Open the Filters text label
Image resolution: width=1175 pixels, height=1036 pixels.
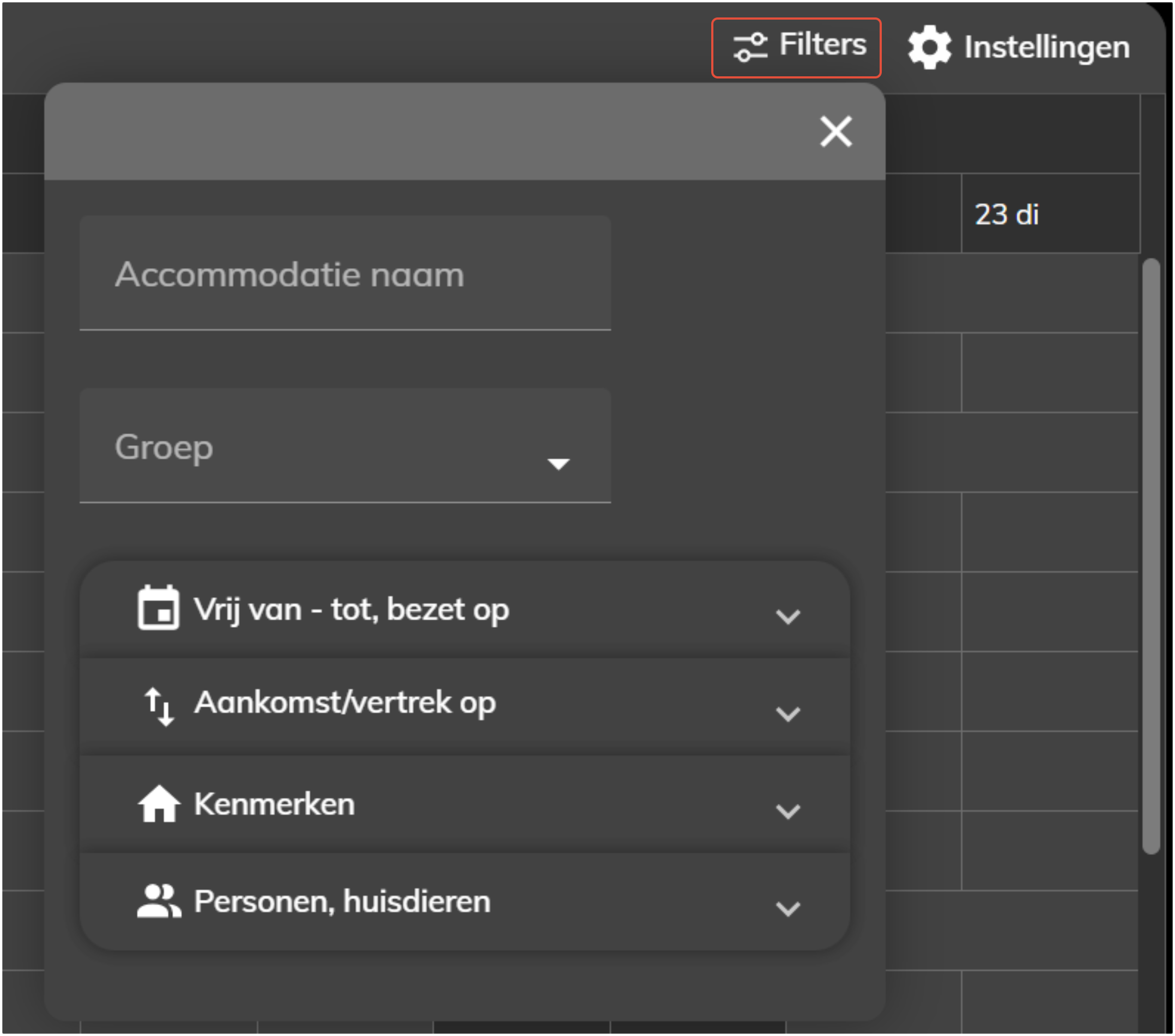(822, 45)
